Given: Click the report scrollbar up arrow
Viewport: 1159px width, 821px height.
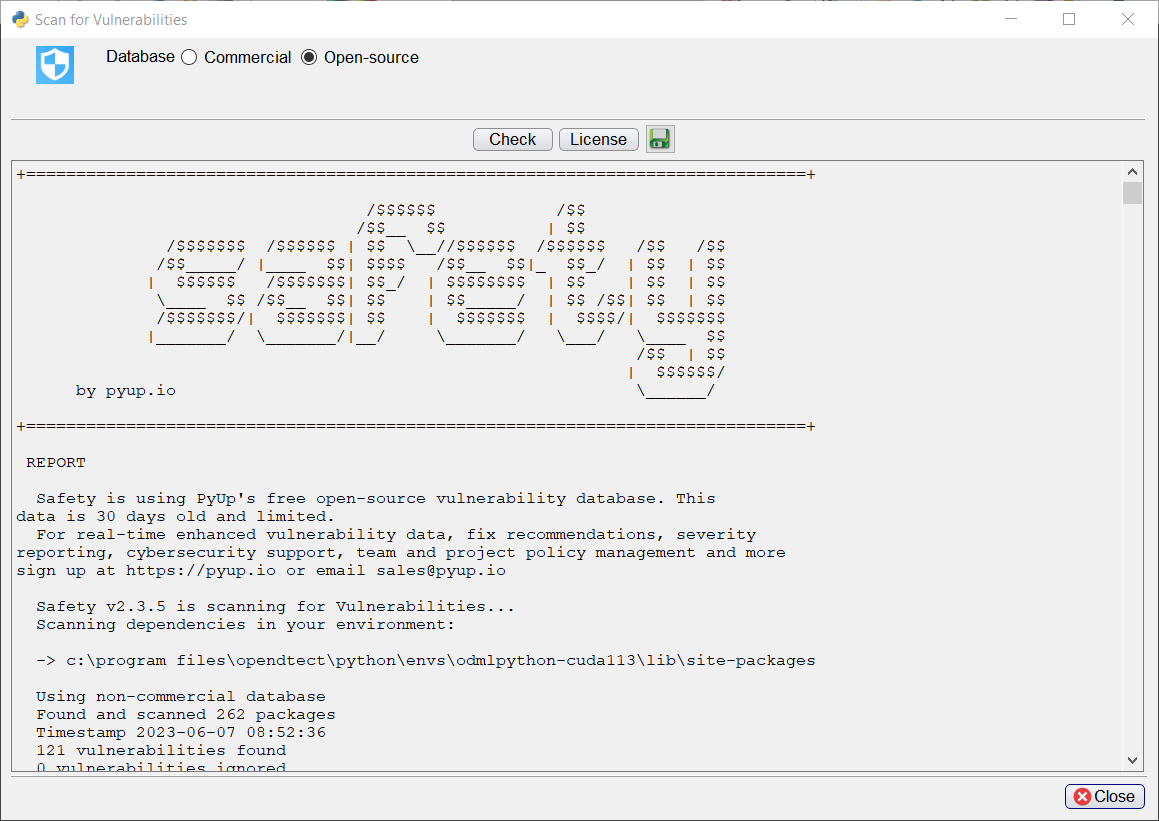Looking at the screenshot, I should point(1132,171).
